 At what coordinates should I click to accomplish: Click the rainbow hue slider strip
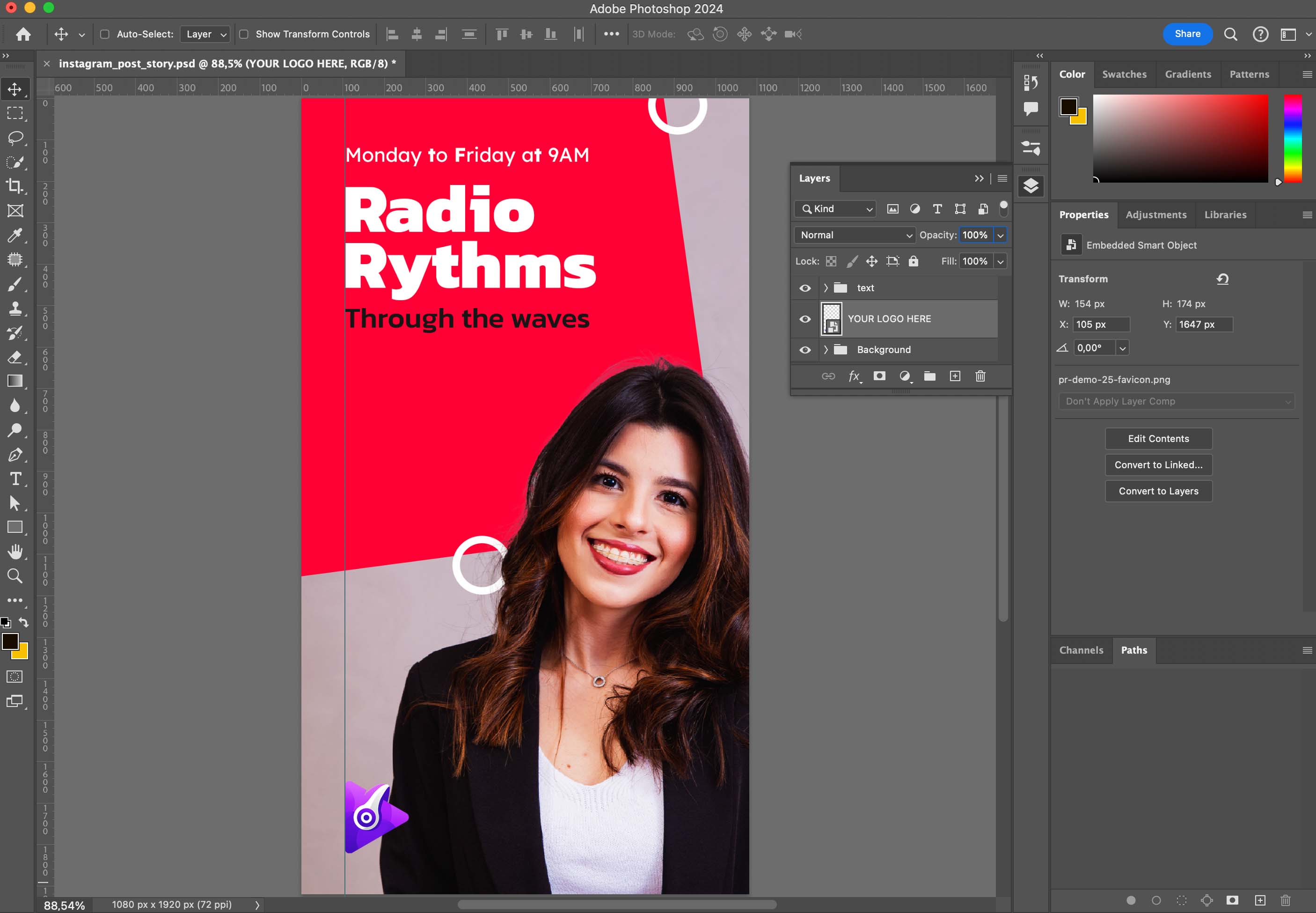click(1293, 139)
